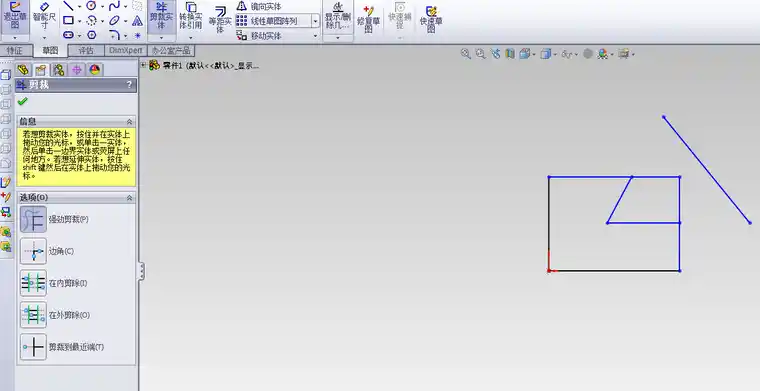This screenshot has width=760, height=391.
Task: Select the Circle sketch tool
Action: click(91, 6)
